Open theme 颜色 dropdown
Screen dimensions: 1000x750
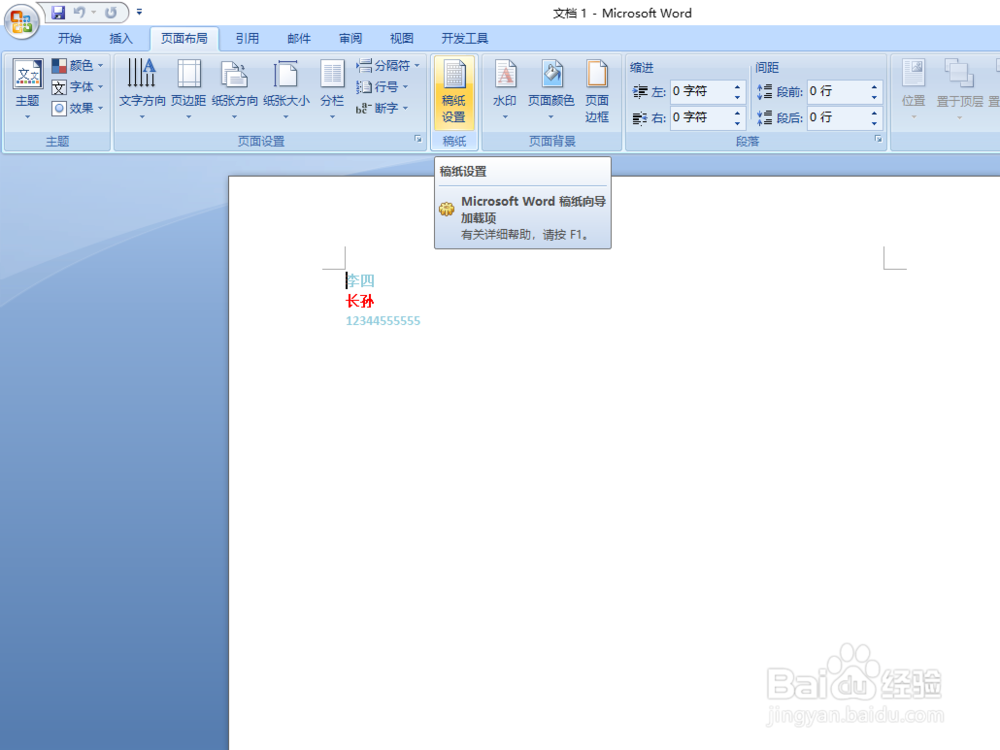coord(78,66)
